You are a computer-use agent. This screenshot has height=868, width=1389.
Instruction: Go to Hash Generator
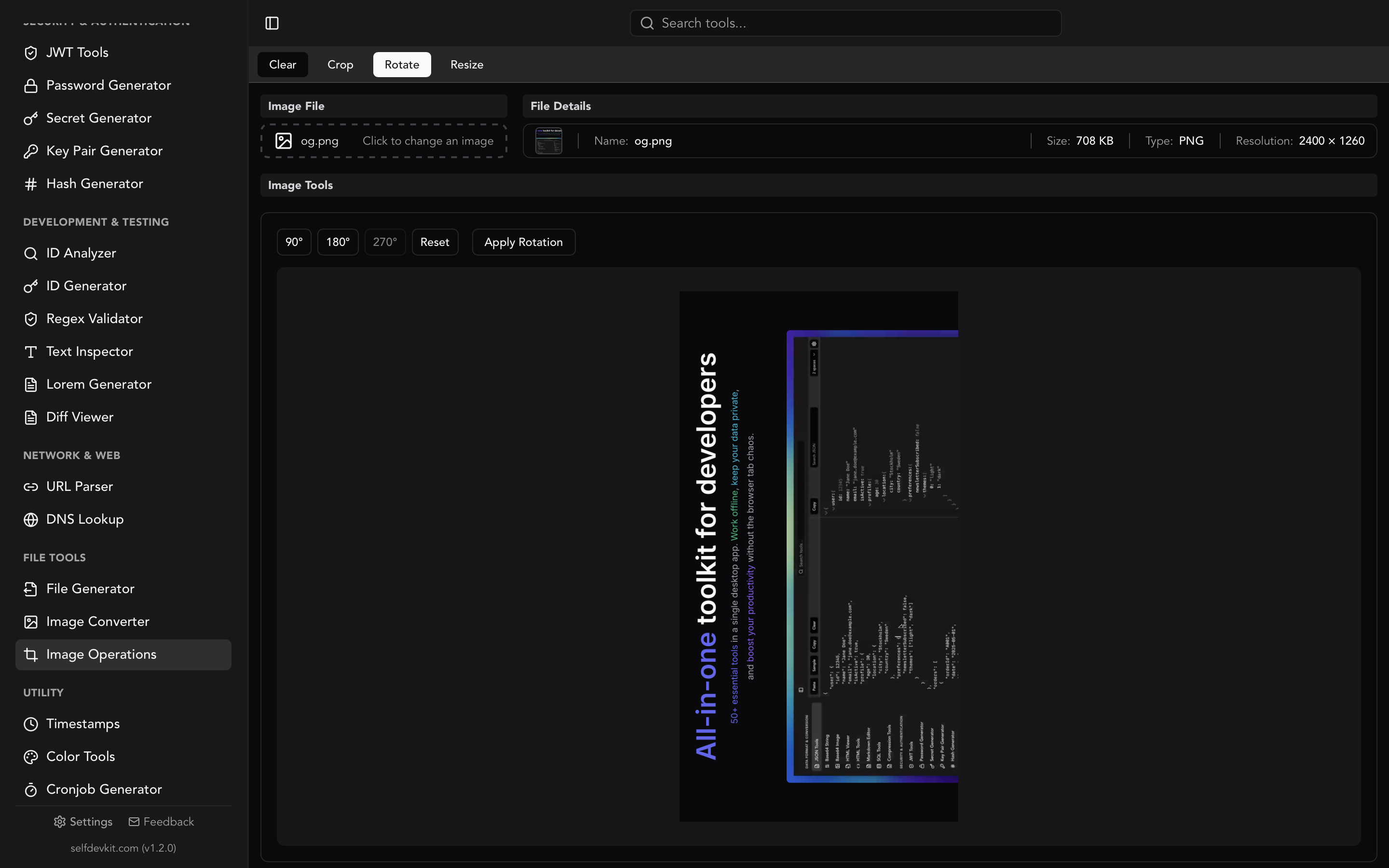[x=123, y=184]
